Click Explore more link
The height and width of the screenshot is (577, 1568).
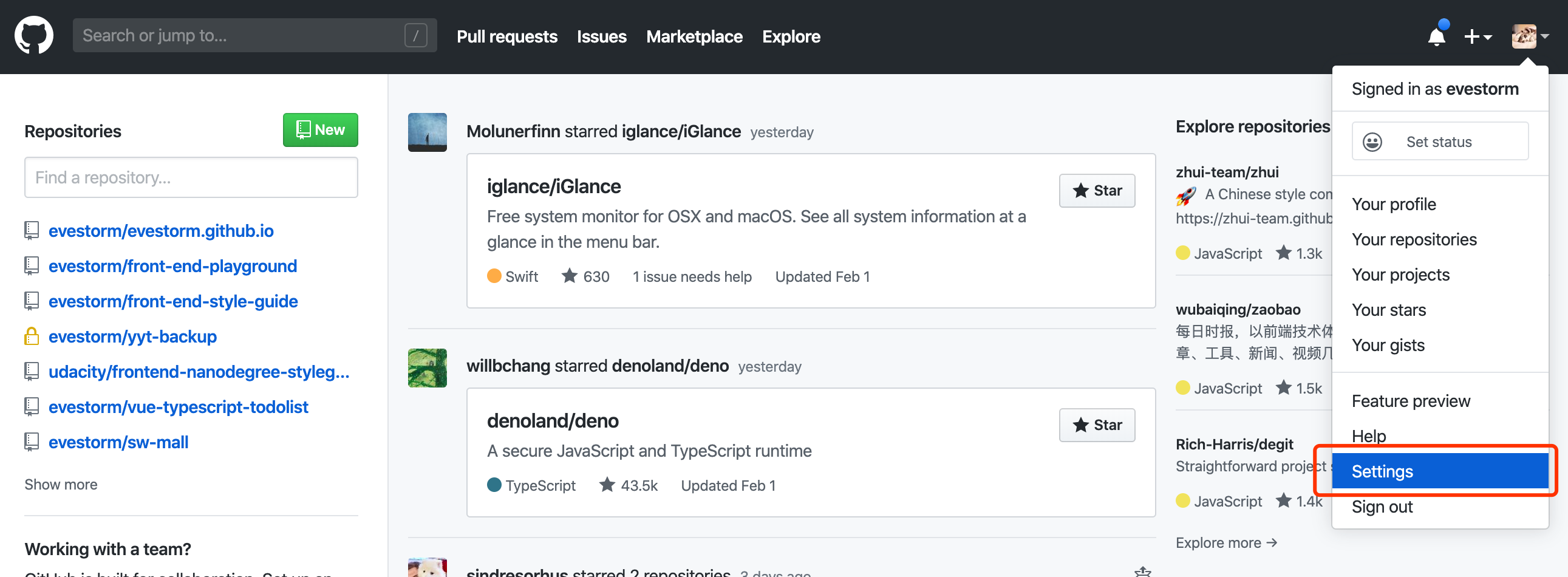[x=1227, y=542]
